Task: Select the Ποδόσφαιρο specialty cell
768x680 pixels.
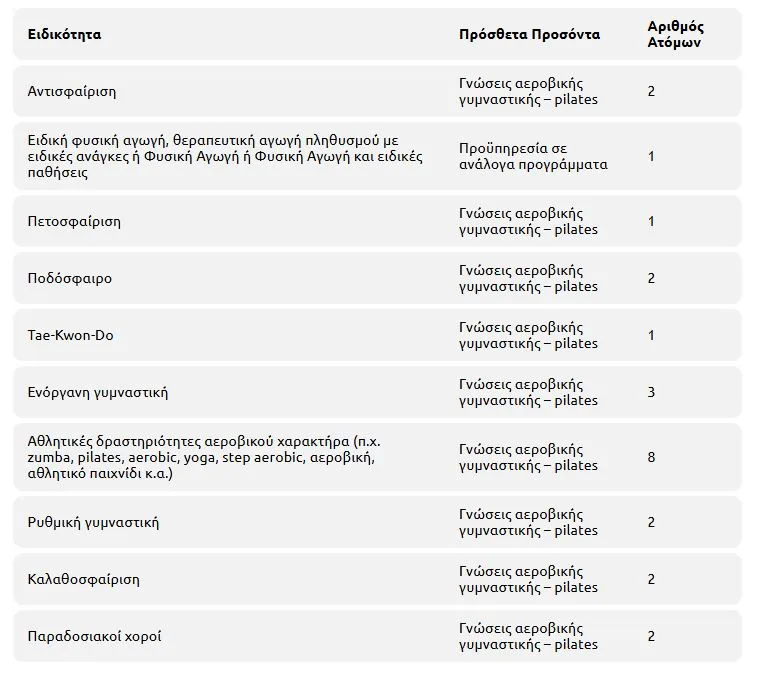Action: pyautogui.click(x=70, y=278)
